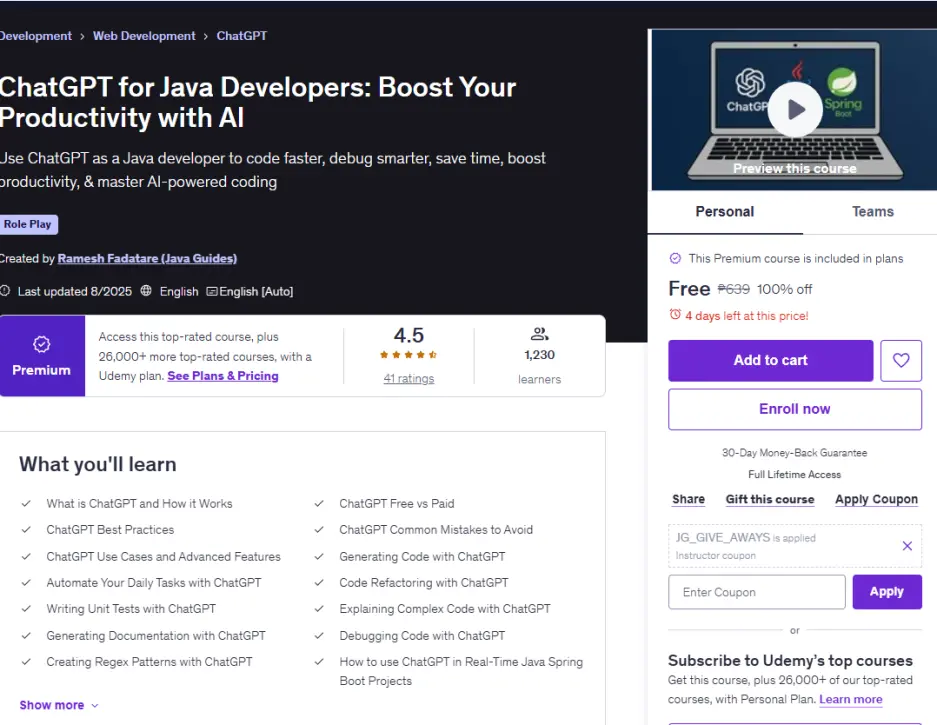Click Apply Coupon link
Image resolution: width=937 pixels, height=725 pixels.
pyautogui.click(x=876, y=499)
